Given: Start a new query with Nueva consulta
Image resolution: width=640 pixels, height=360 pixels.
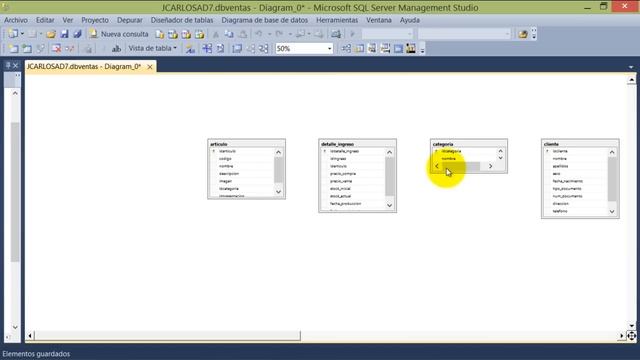Looking at the screenshot, I should [119, 34].
